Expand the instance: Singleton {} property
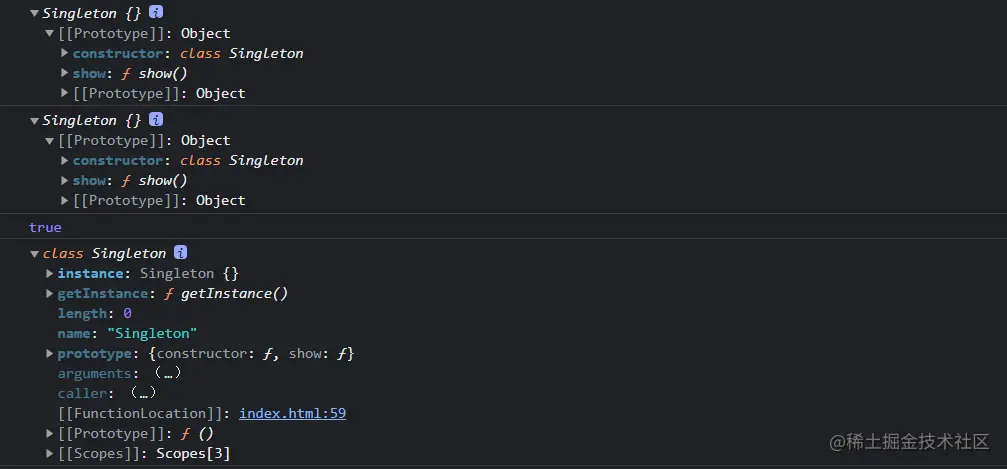The image size is (1007, 469). click(50, 273)
